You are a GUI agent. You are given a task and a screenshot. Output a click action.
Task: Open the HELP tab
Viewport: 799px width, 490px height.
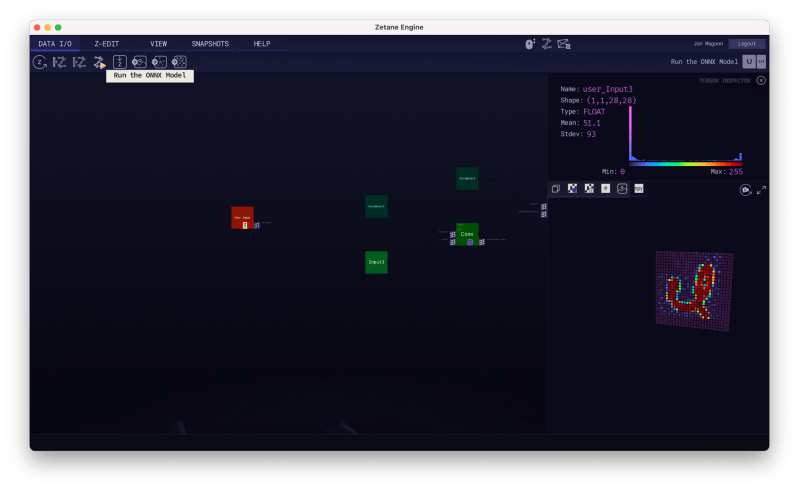[x=262, y=44]
